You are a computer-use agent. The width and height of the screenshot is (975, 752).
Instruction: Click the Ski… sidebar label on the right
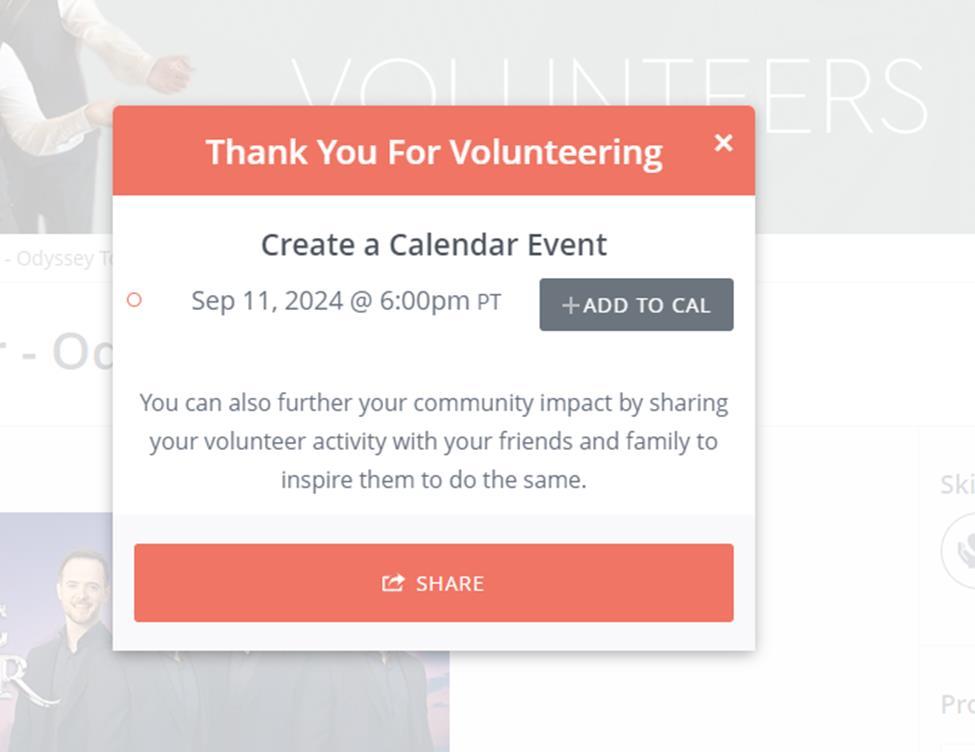click(957, 484)
